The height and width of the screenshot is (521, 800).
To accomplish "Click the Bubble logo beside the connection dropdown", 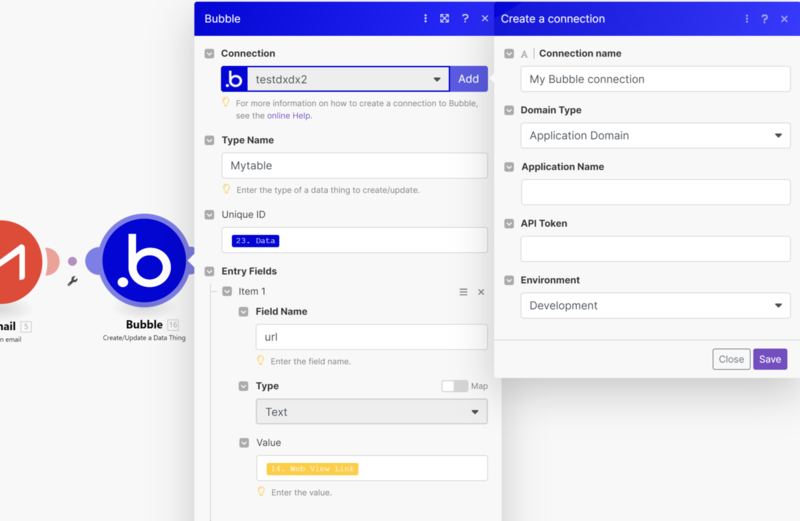I will [x=234, y=79].
